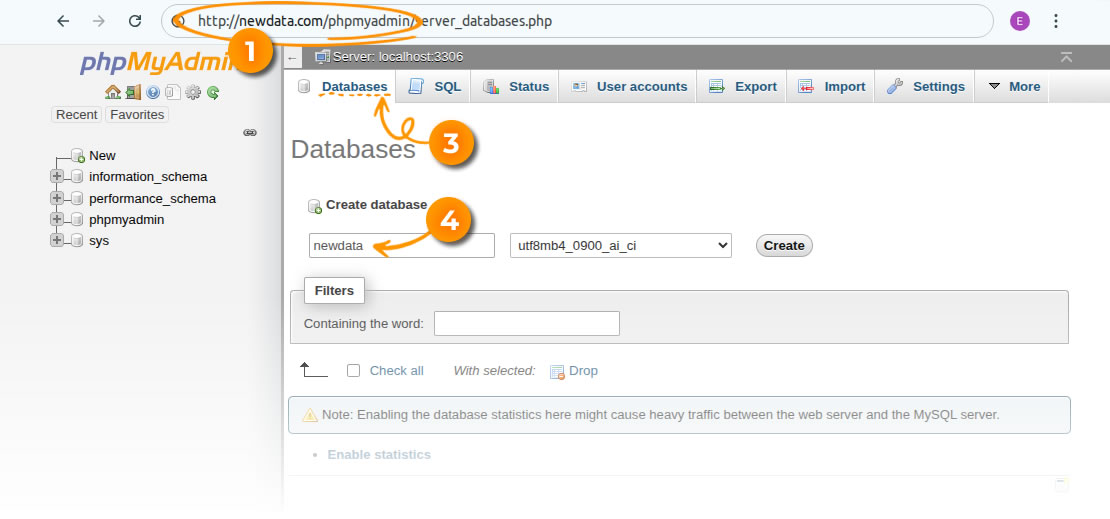Viewport: 1110px width, 519px height.
Task: Open the More tab dropdown
Action: point(1013,86)
